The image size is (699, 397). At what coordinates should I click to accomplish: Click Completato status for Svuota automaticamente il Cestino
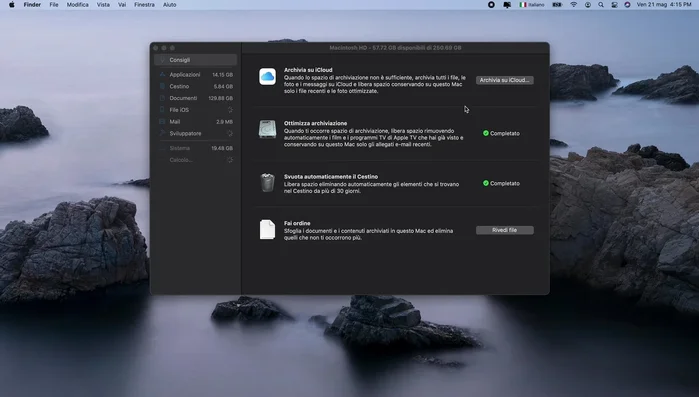point(501,183)
